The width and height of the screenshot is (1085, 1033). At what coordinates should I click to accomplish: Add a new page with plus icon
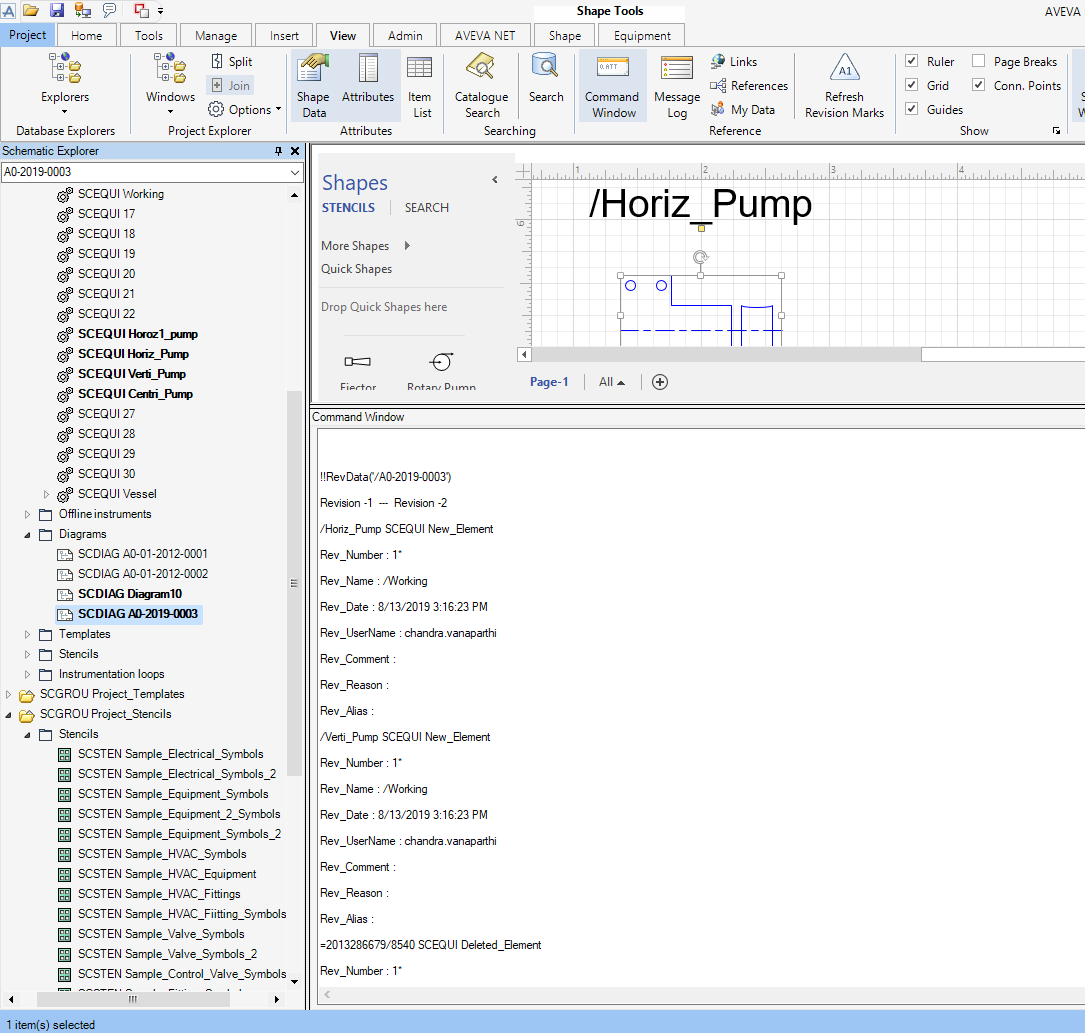click(660, 382)
